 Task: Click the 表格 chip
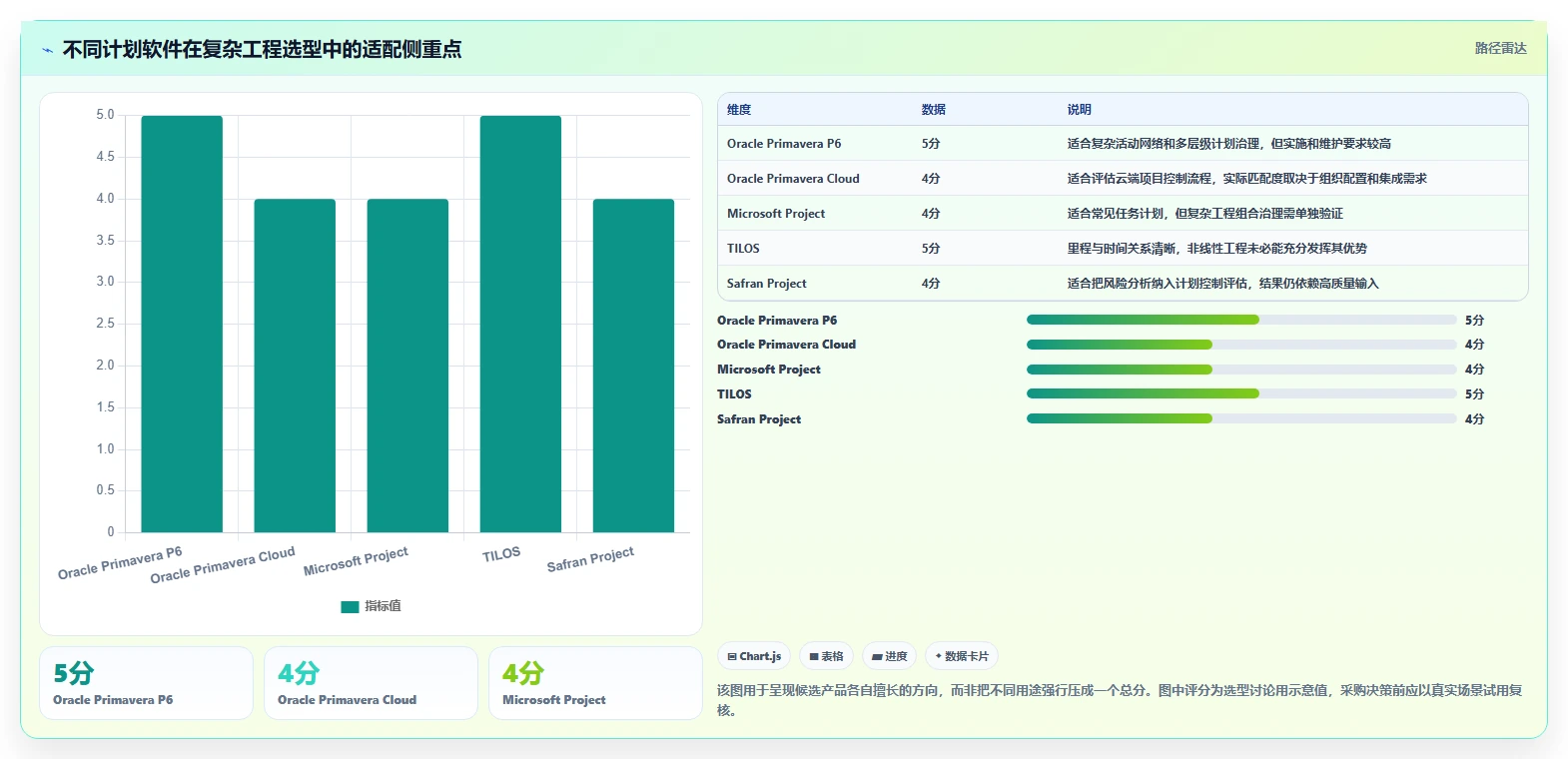(x=826, y=656)
